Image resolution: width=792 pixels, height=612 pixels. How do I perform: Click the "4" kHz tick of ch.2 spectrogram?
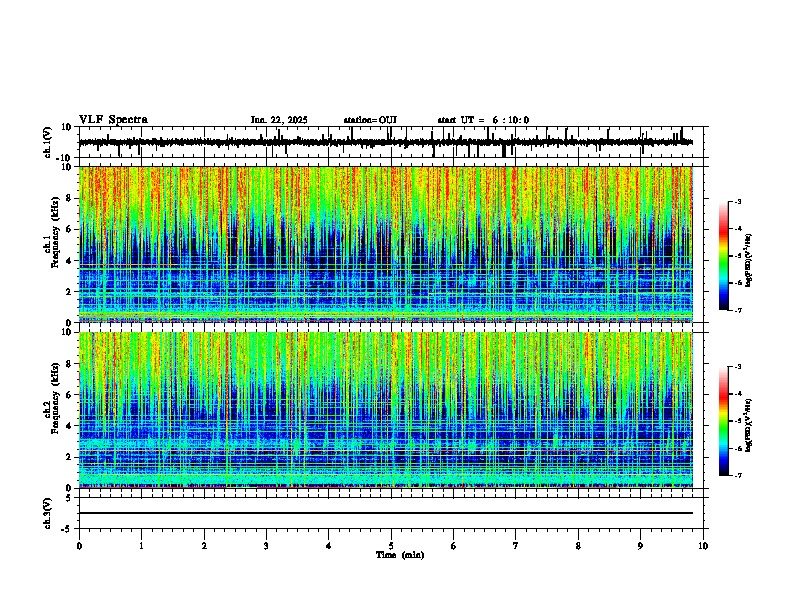coord(70,426)
